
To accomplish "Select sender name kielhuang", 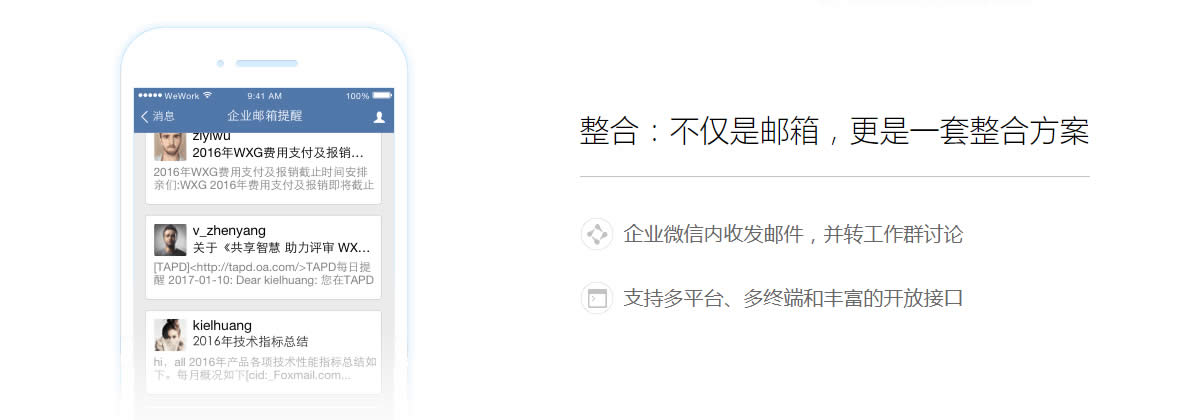I will [x=222, y=325].
